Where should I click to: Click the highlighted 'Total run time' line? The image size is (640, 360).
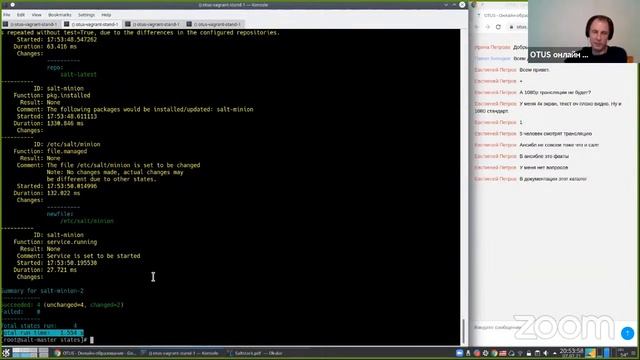[x=43, y=333]
